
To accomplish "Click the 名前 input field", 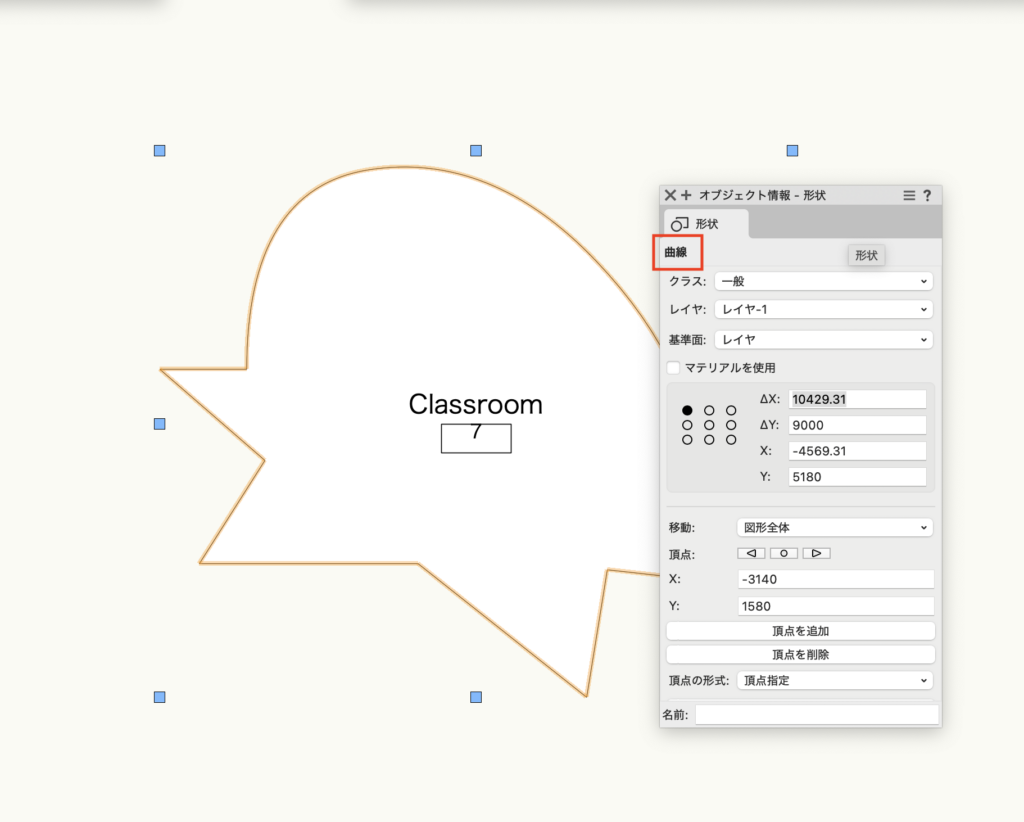I will click(816, 715).
